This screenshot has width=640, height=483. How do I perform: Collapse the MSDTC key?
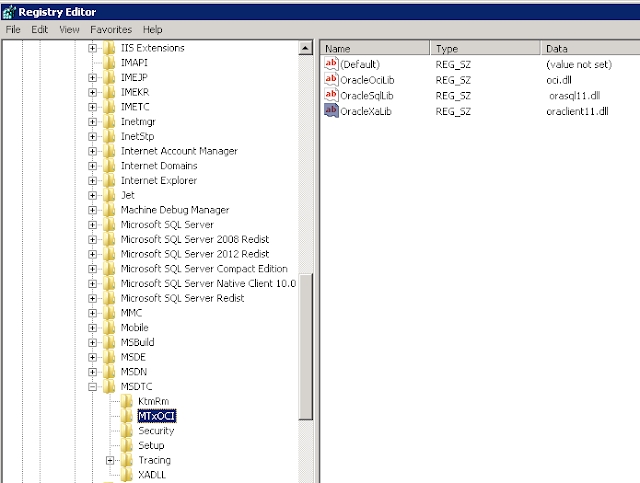click(x=92, y=386)
